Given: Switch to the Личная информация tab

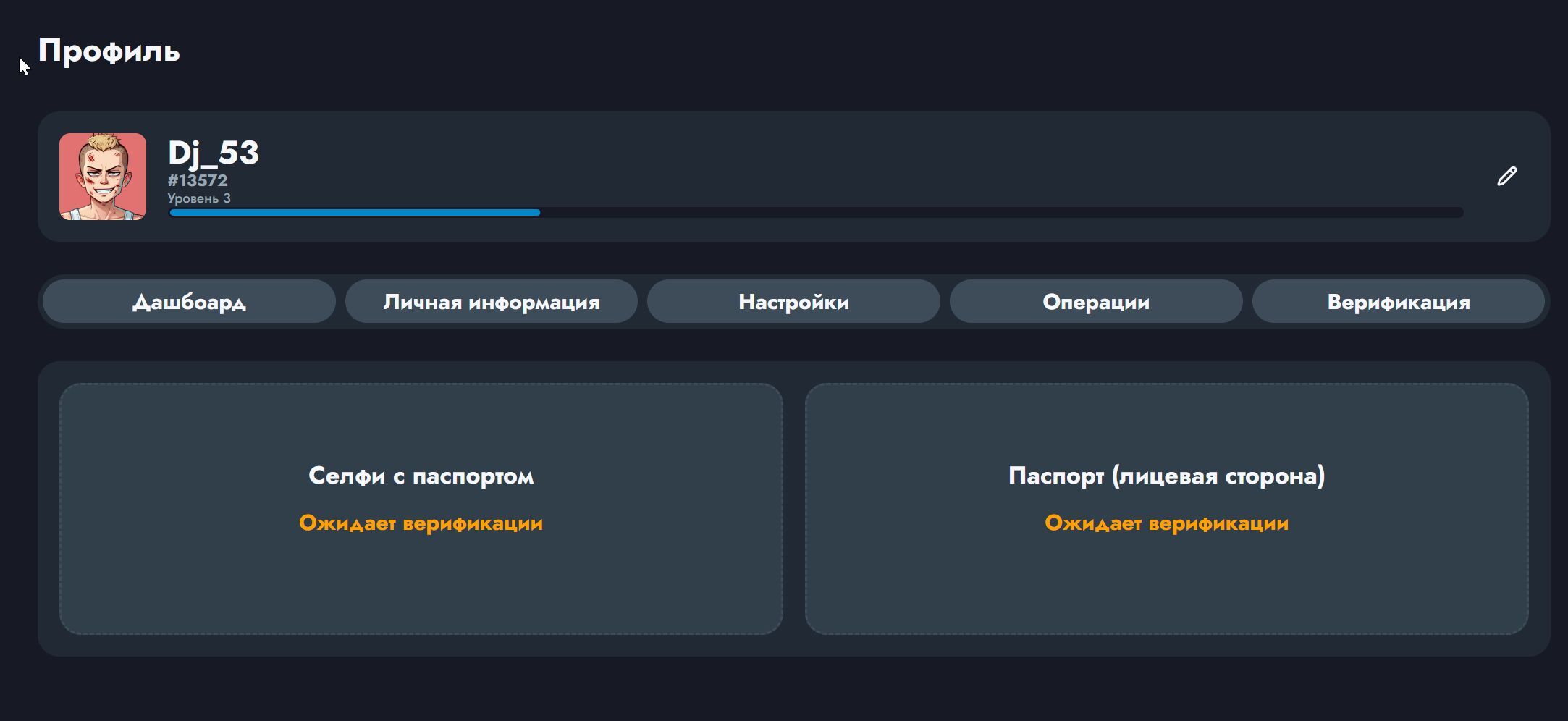Looking at the screenshot, I should [x=492, y=302].
